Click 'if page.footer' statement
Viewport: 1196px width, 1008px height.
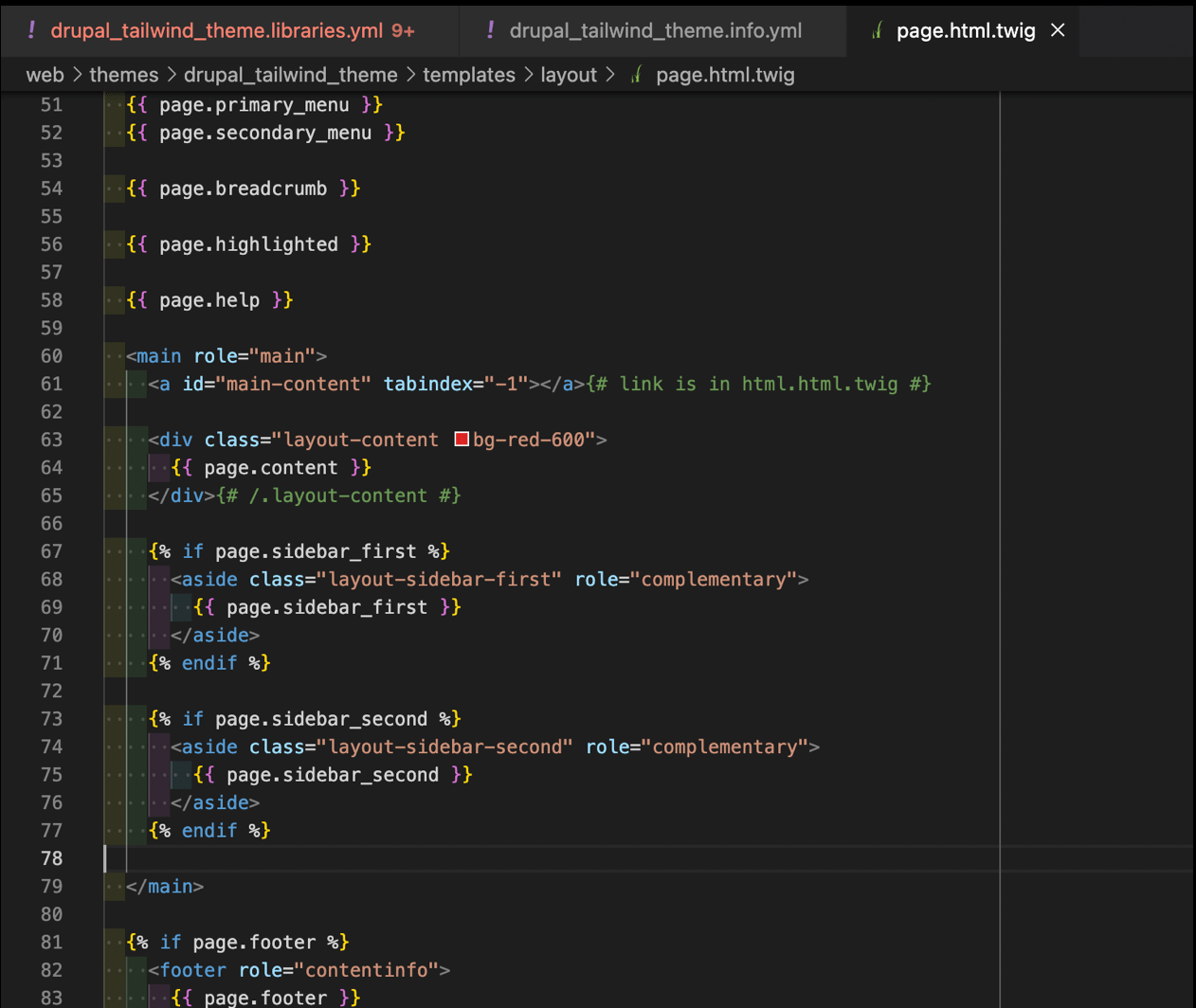[x=238, y=943]
